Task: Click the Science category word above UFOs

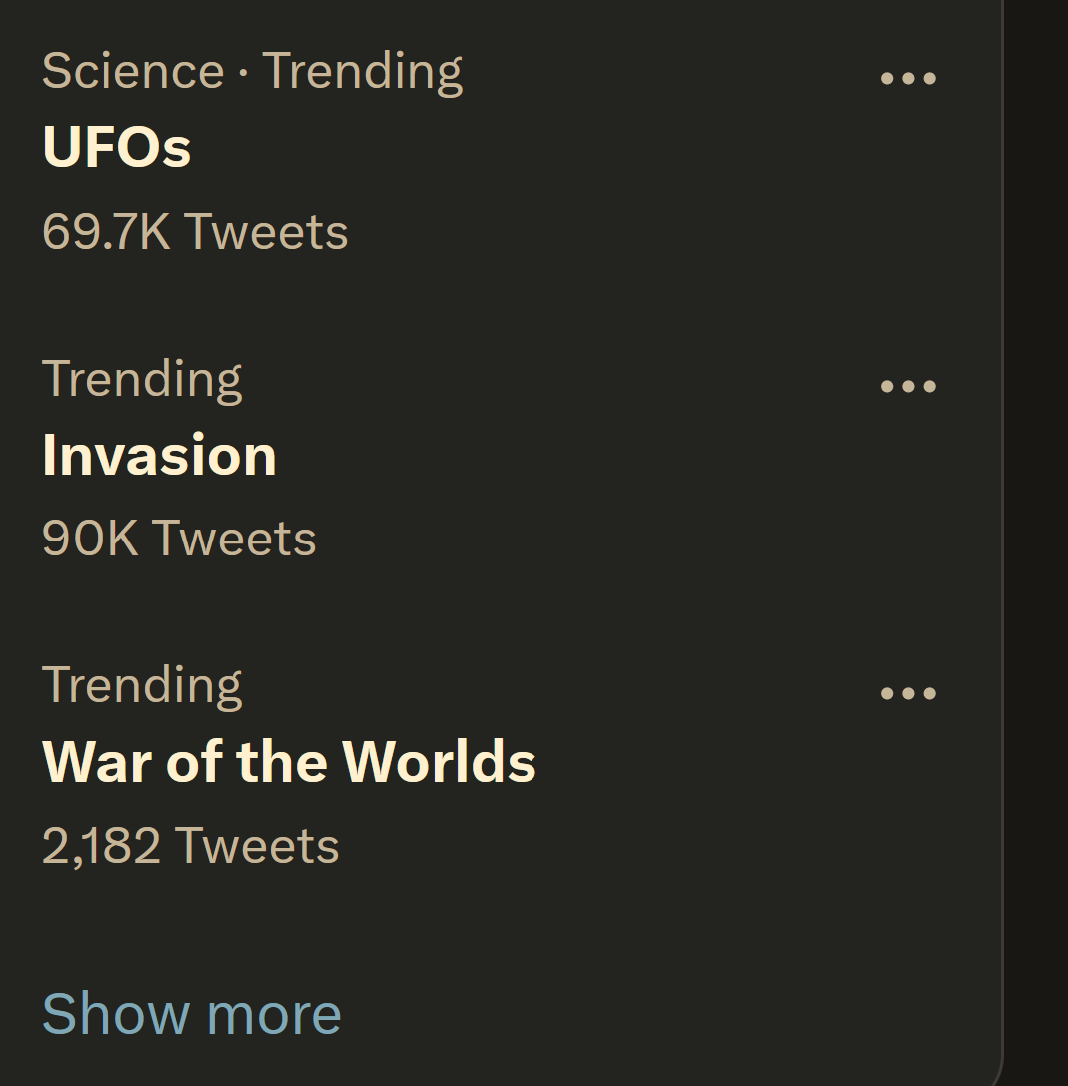Action: point(133,71)
